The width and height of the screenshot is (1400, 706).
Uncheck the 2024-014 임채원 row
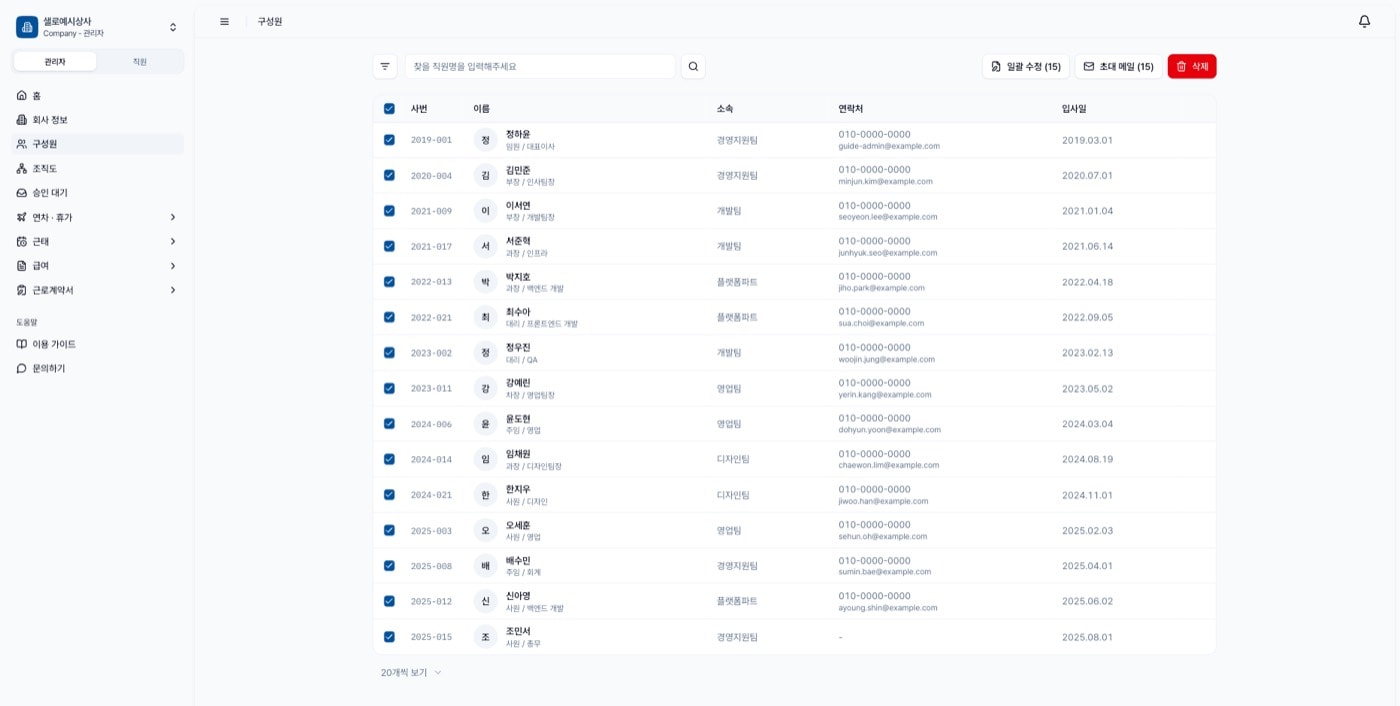point(389,459)
